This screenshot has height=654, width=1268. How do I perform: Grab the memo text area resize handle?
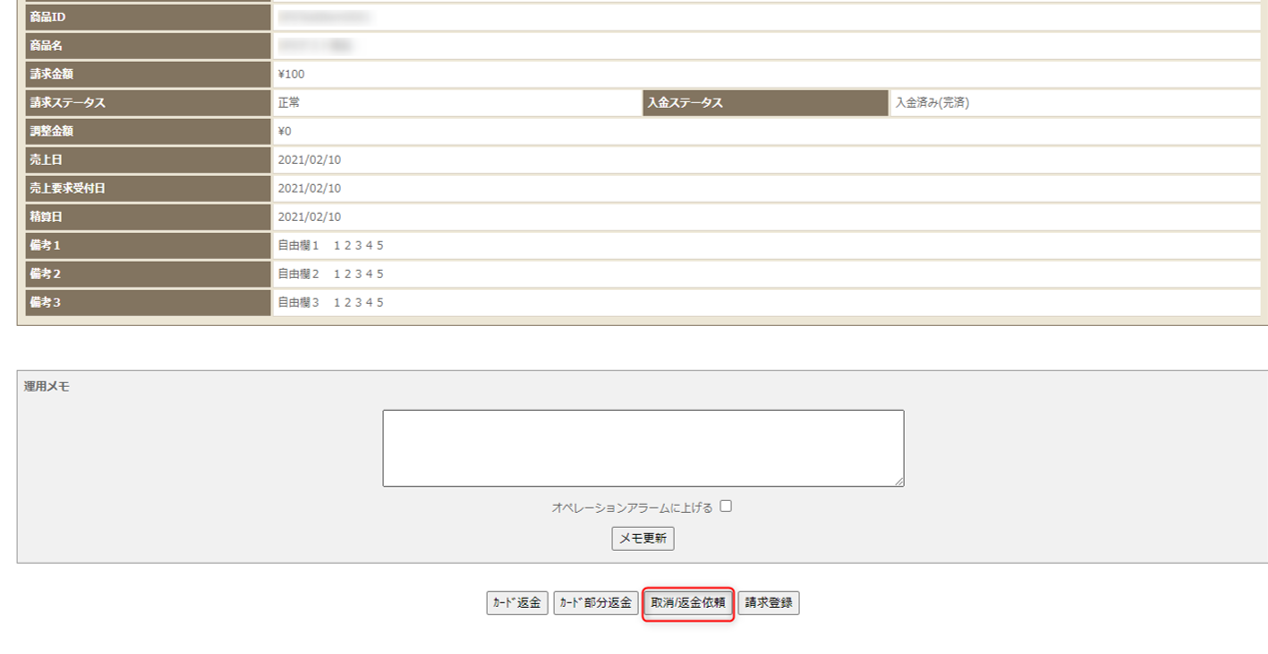[x=899, y=482]
